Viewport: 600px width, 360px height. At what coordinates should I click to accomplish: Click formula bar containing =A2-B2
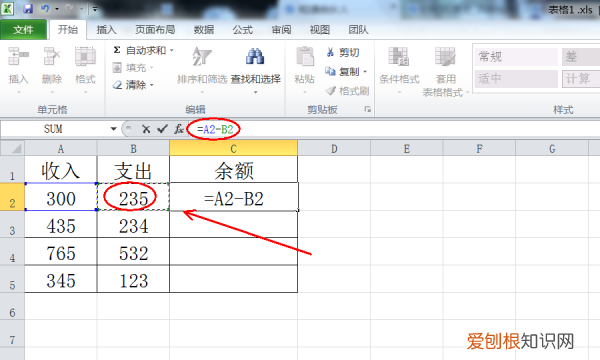[x=394, y=129]
